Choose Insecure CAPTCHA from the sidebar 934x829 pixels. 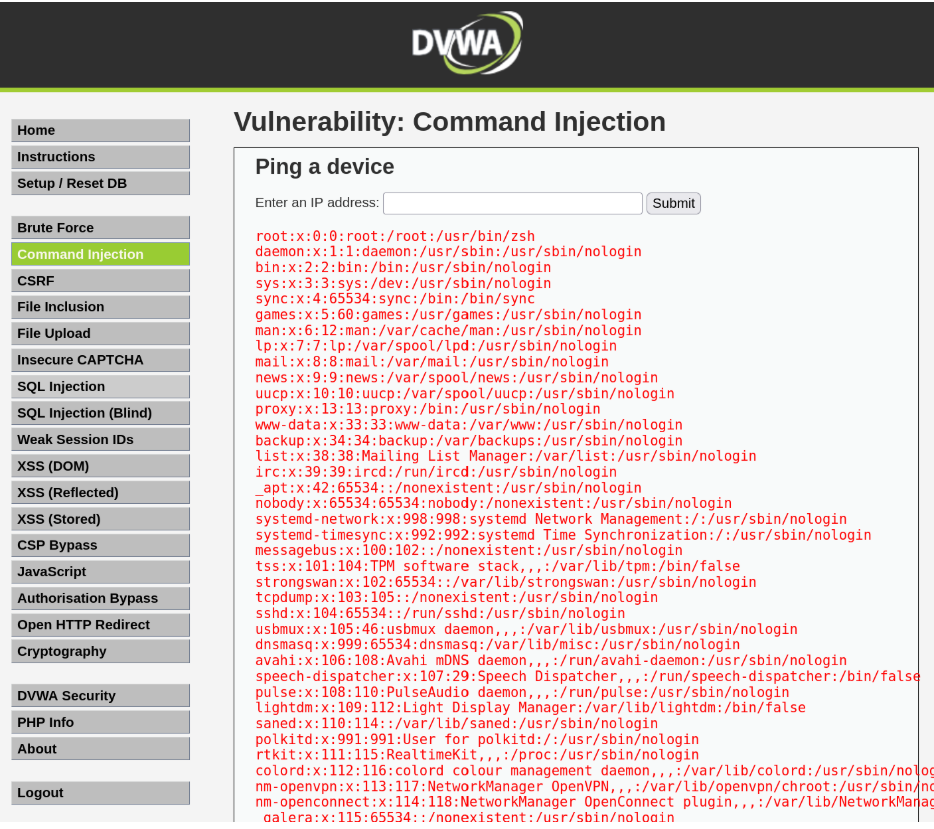pyautogui.click(x=100, y=360)
